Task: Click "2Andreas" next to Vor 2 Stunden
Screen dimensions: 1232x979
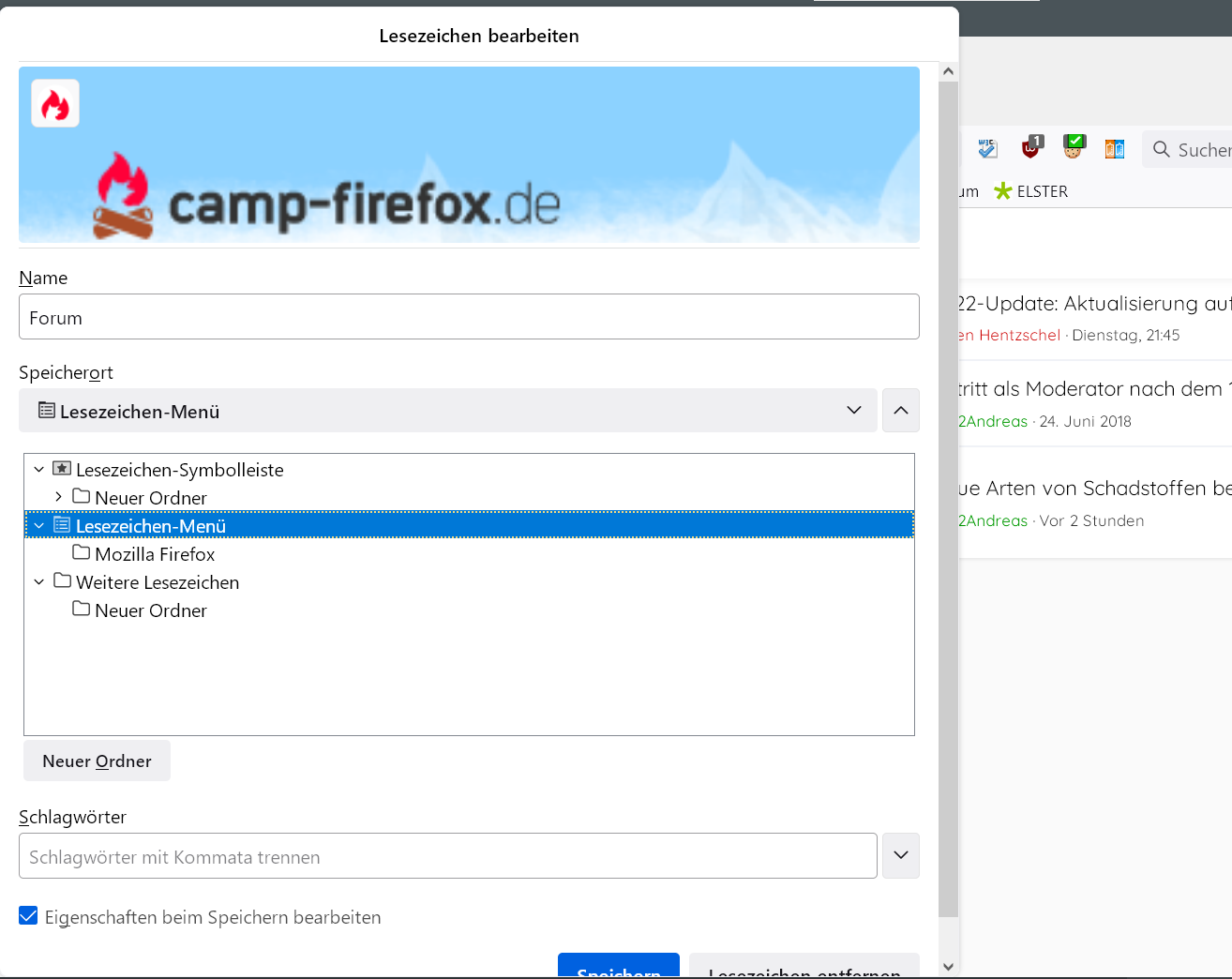Action: pyautogui.click(x=993, y=521)
